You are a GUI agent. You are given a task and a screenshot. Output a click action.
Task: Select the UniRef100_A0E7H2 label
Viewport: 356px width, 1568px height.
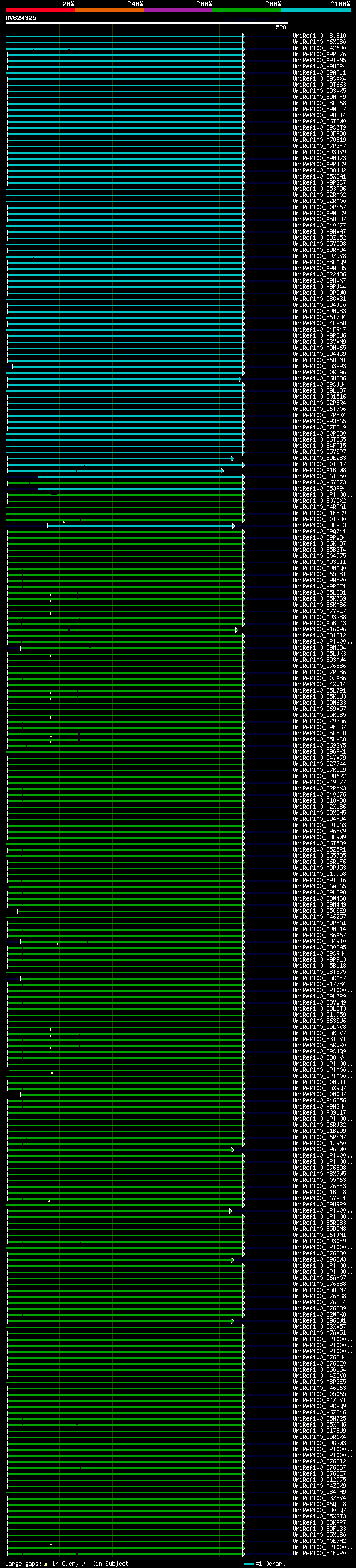pyautogui.click(x=319, y=1541)
